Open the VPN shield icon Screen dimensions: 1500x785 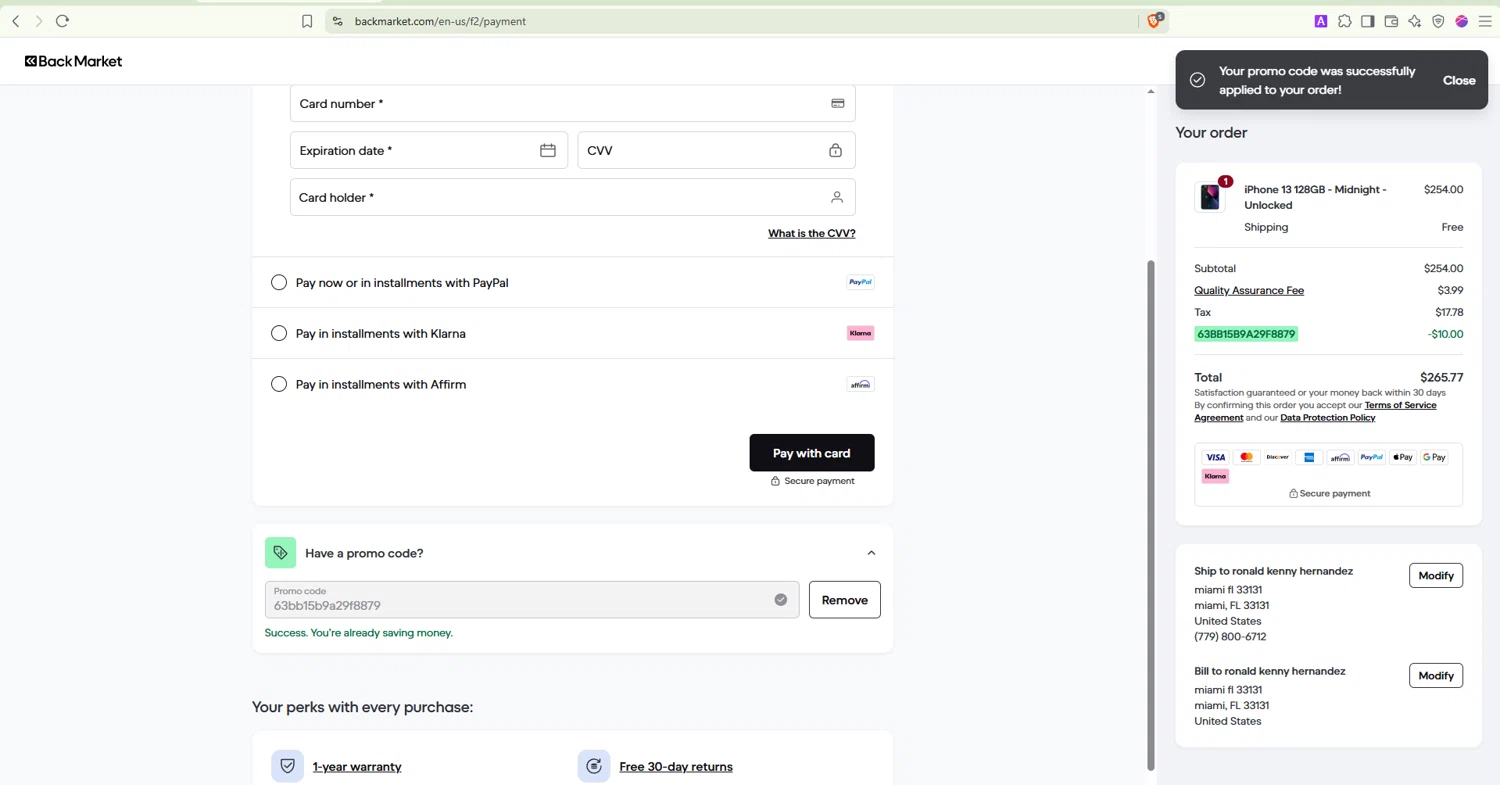pos(1438,21)
